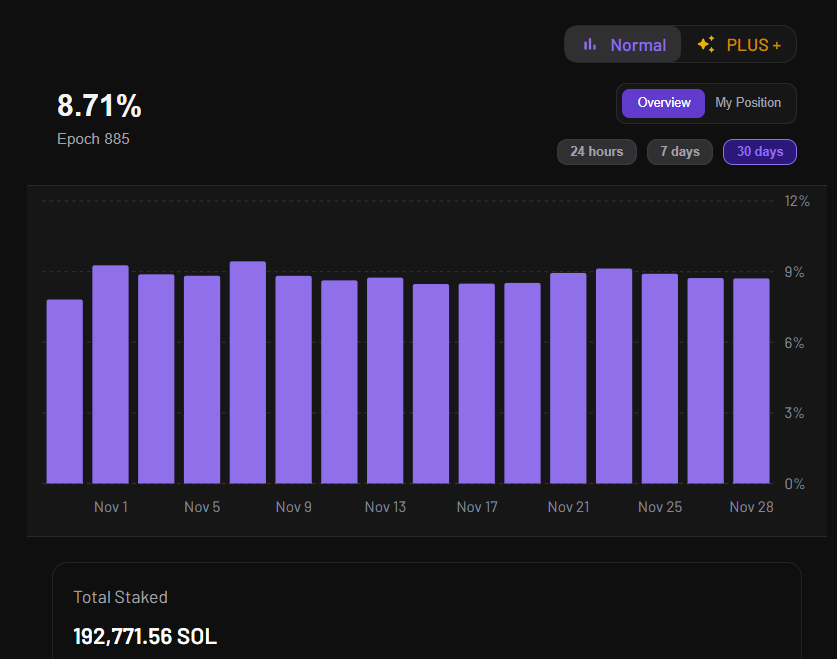Click the bar chart icon beside Normal
837x659 pixels.
(590, 44)
